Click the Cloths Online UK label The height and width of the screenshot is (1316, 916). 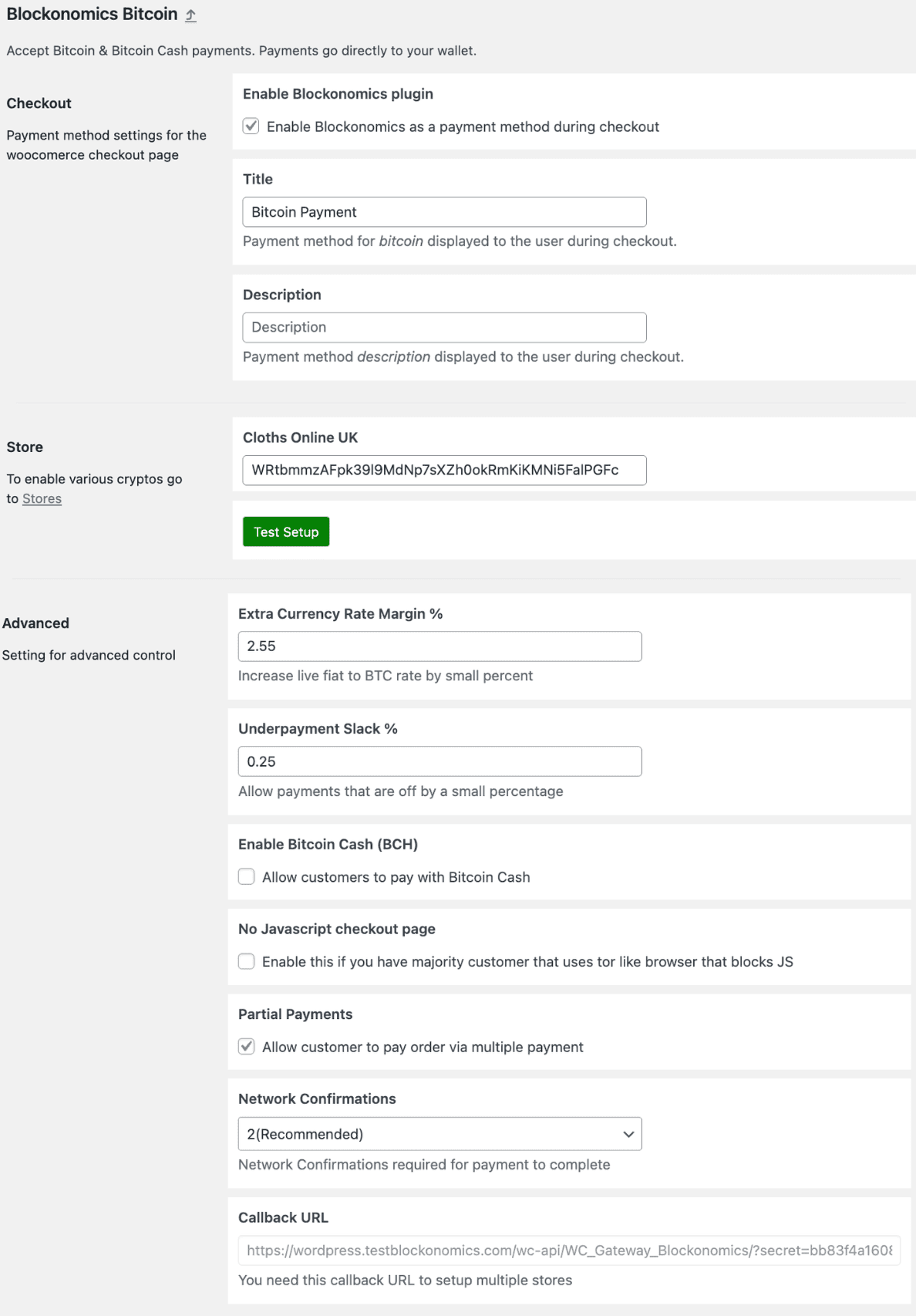[x=300, y=437]
